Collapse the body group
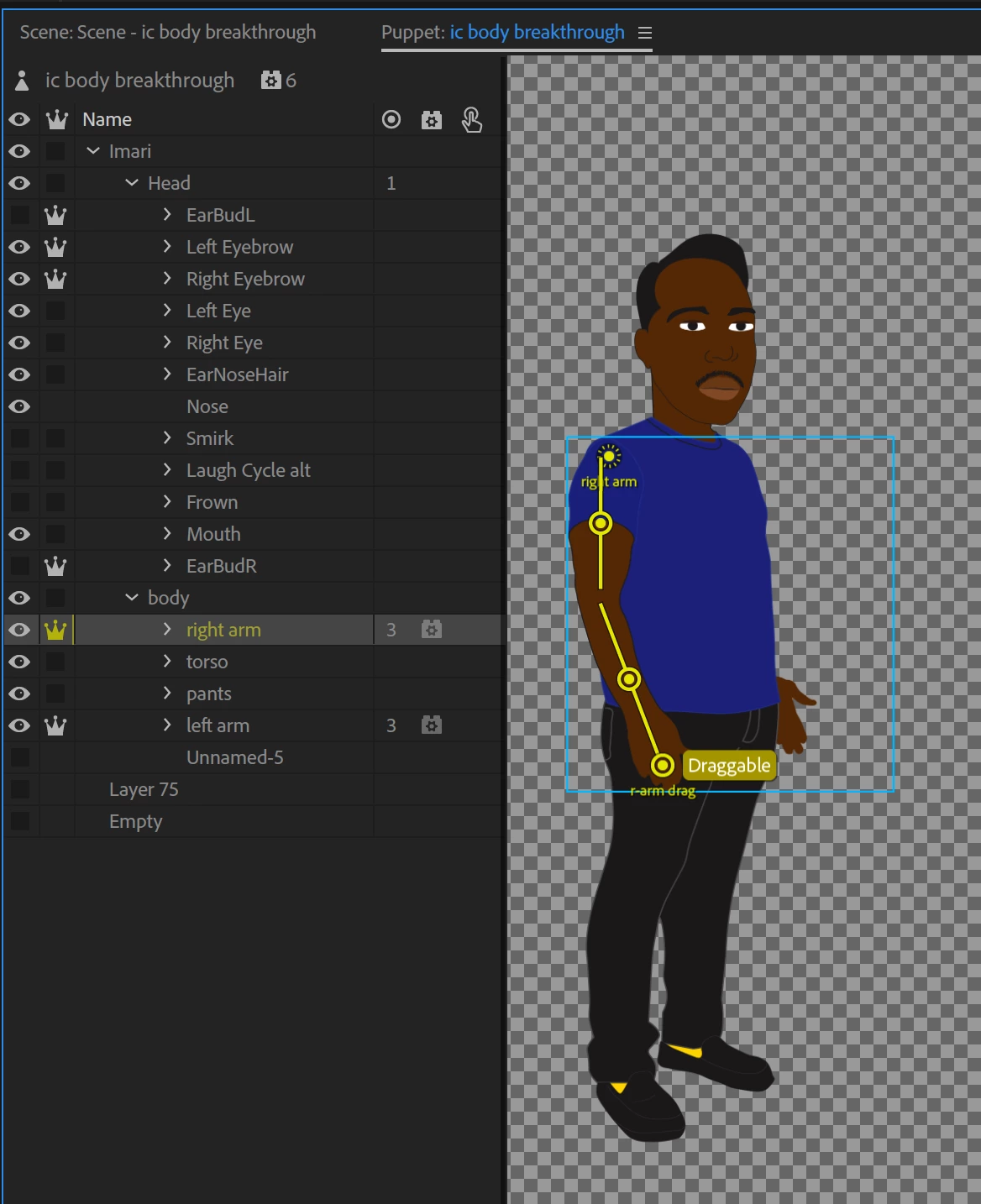Image resolution: width=981 pixels, height=1204 pixels. (132, 597)
